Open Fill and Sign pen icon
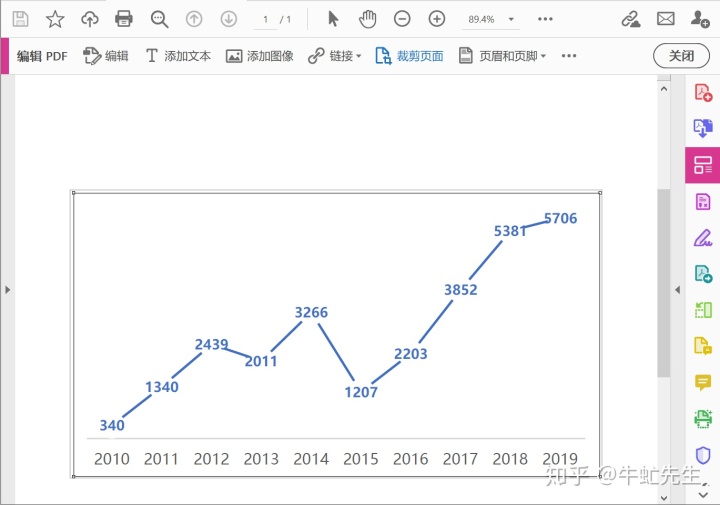This screenshot has height=505, width=720. (x=703, y=238)
